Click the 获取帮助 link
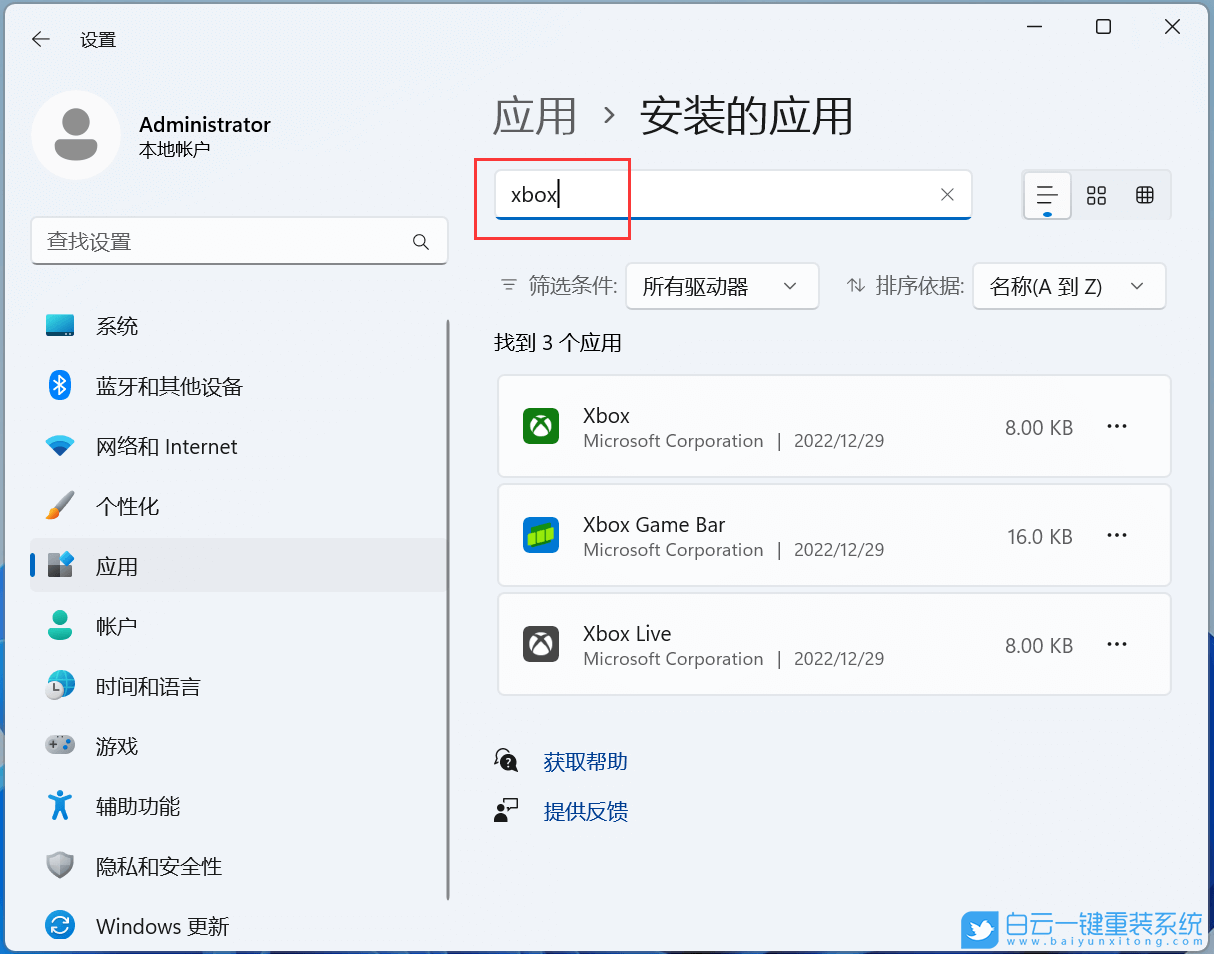 coord(584,760)
